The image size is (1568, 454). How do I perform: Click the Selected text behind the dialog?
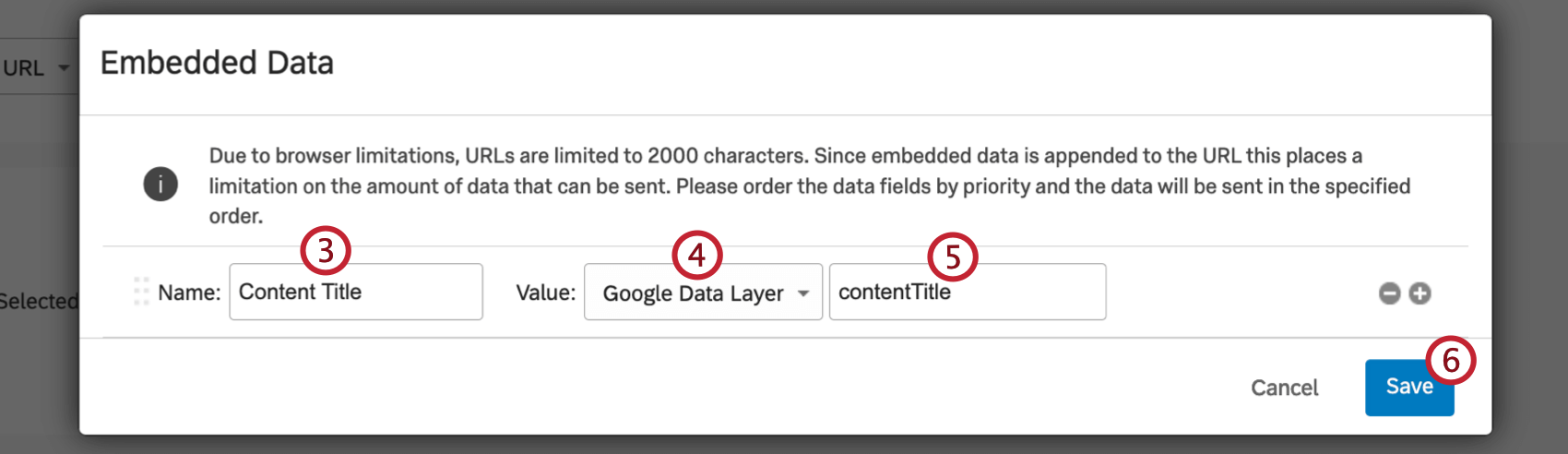pyautogui.click(x=39, y=301)
